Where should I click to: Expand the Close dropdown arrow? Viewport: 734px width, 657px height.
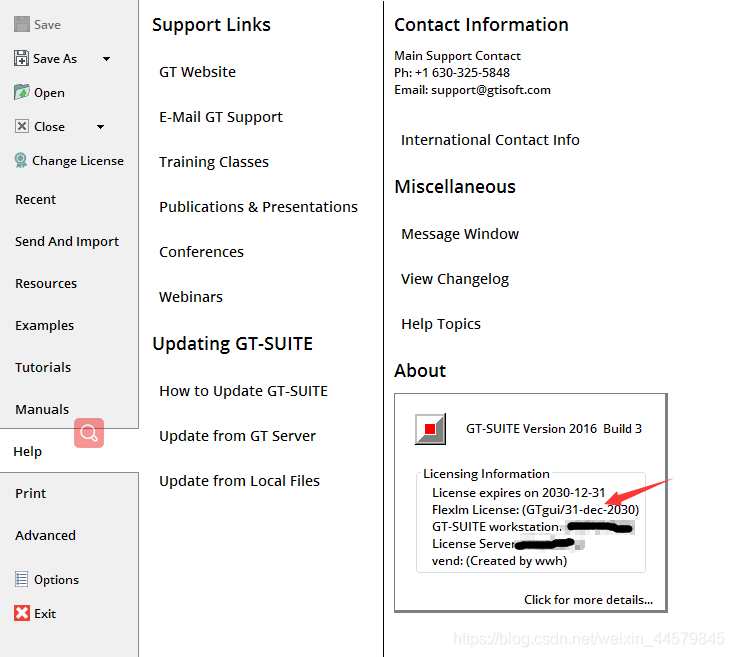click(100, 127)
